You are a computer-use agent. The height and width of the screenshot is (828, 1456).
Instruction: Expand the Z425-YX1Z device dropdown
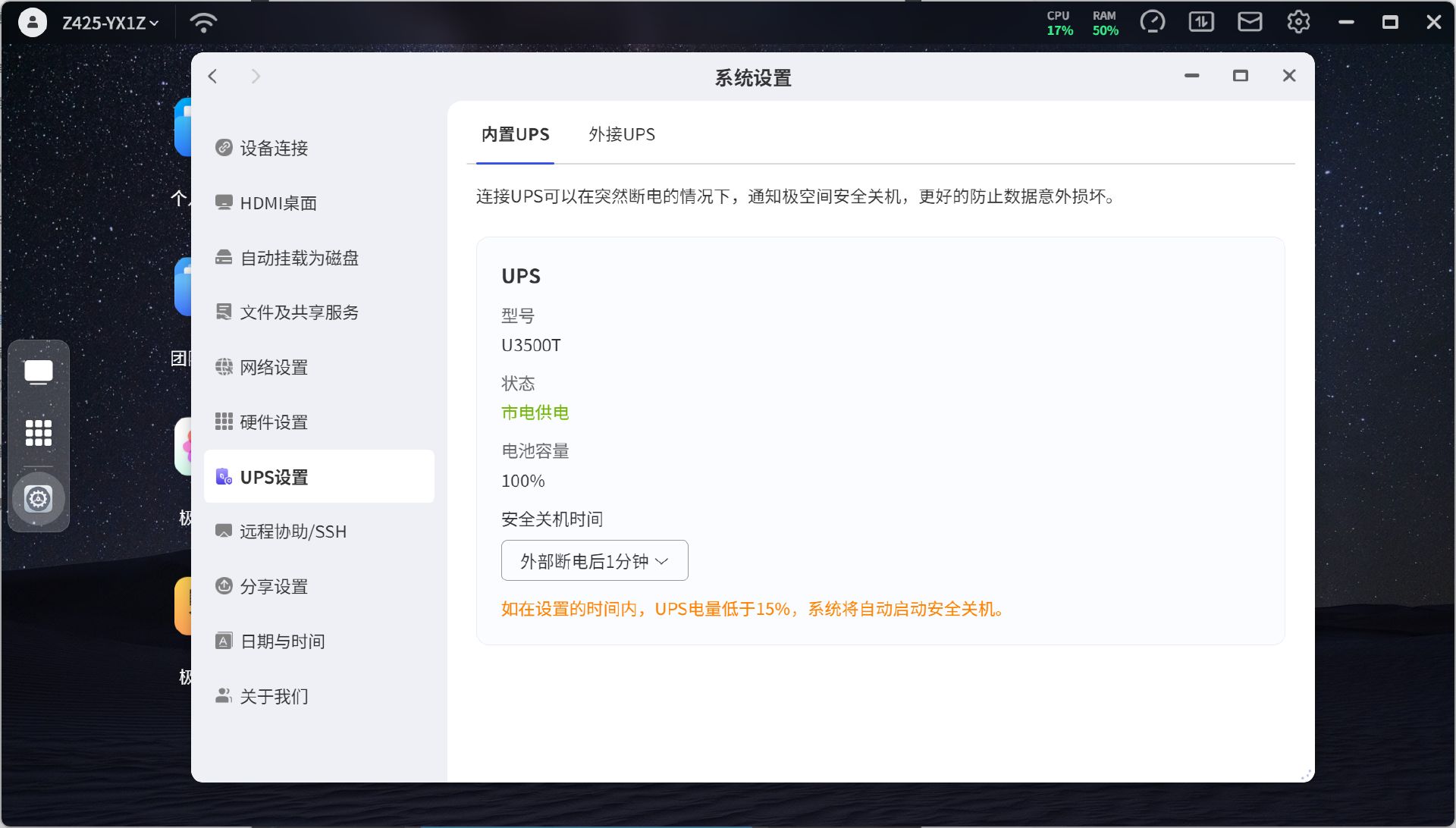(x=111, y=24)
